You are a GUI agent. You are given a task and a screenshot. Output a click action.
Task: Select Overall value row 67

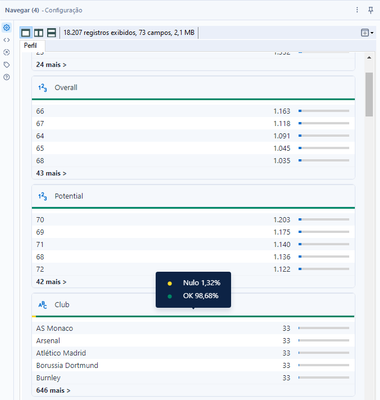click(x=193, y=123)
